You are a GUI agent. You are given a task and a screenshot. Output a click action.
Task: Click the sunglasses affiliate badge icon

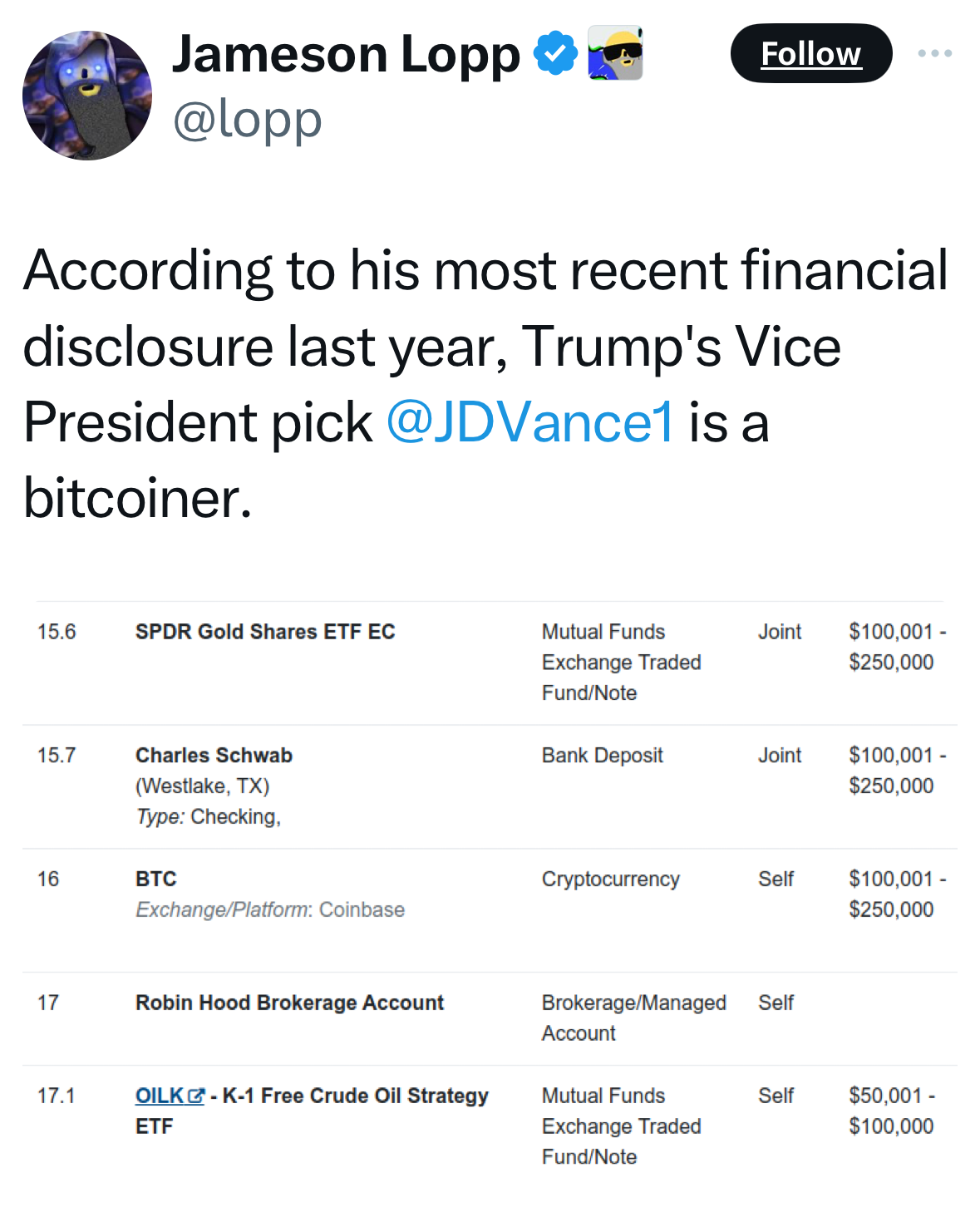[615, 53]
